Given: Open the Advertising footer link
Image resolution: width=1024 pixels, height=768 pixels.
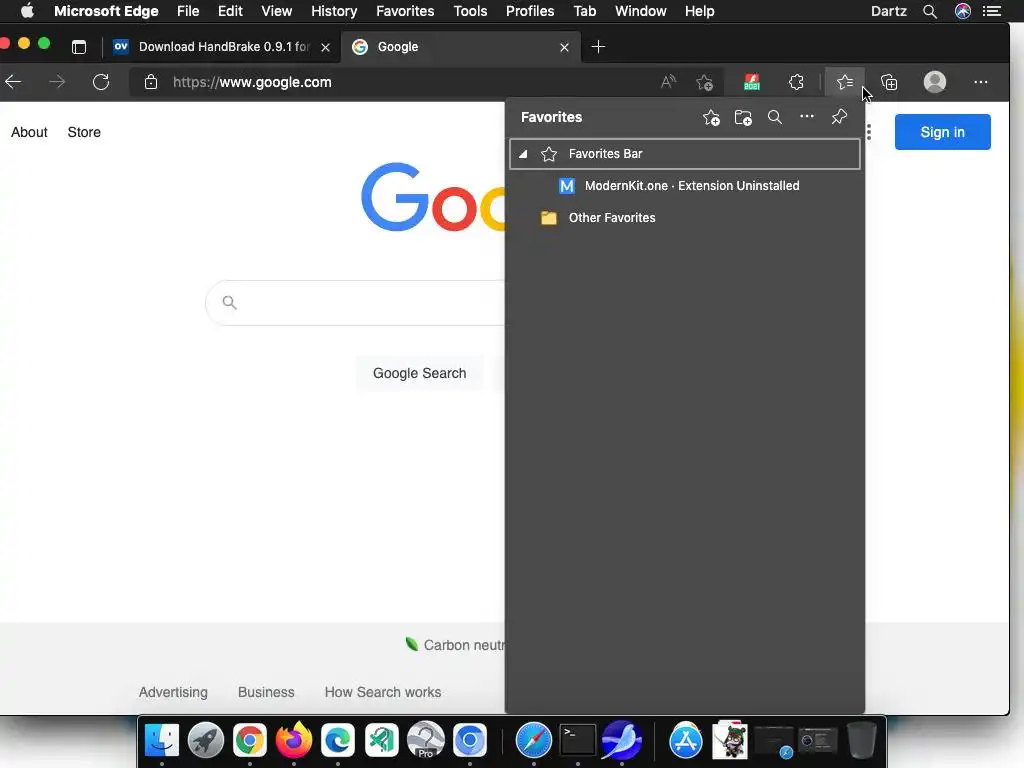Looking at the screenshot, I should coord(173,692).
